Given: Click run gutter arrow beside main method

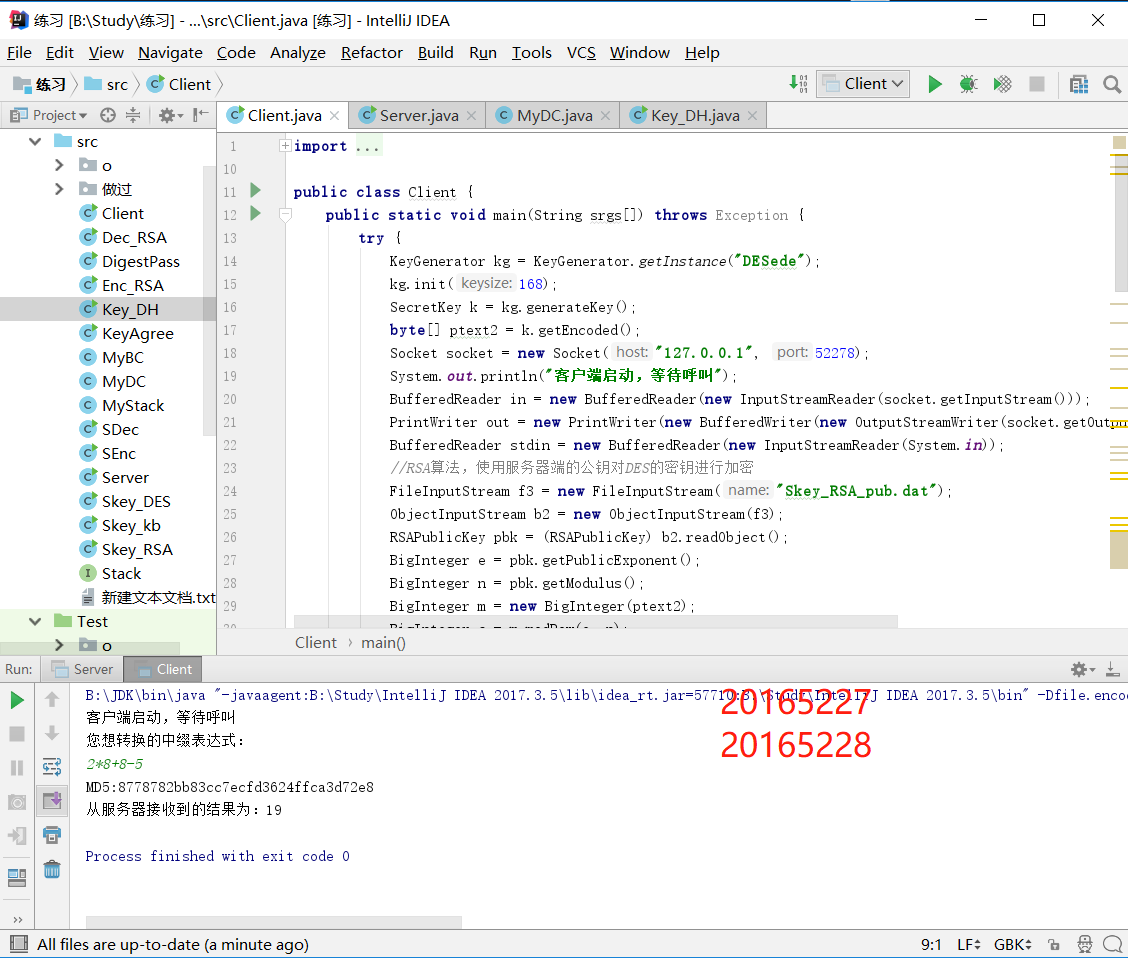Looking at the screenshot, I should 255,214.
